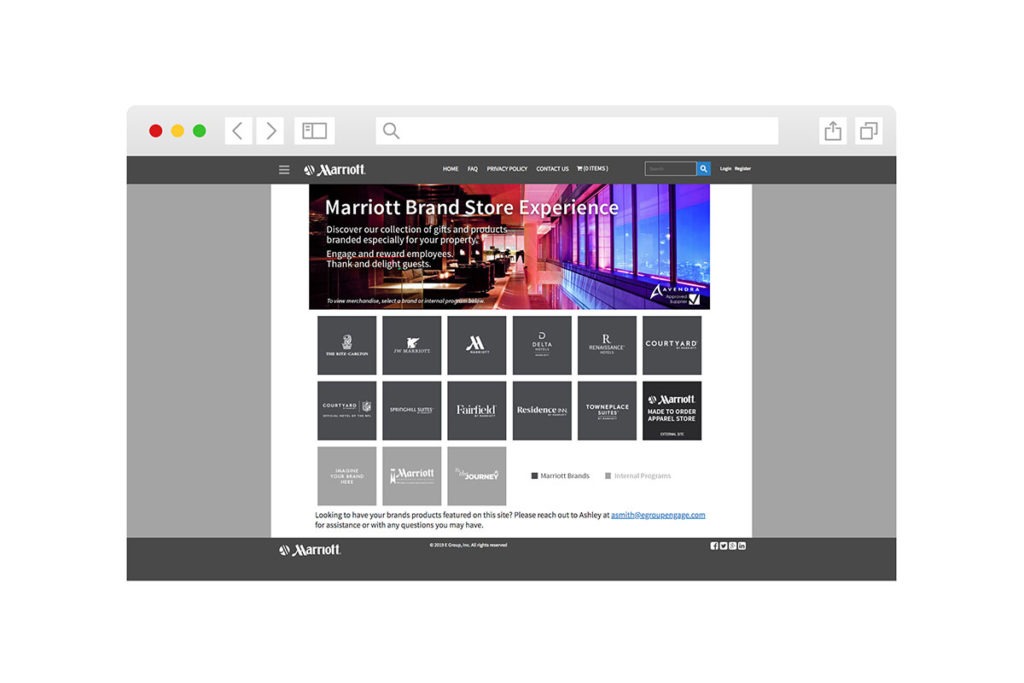Go back with the browser back arrow
Image resolution: width=1024 pixels, height=683 pixels.
238,131
